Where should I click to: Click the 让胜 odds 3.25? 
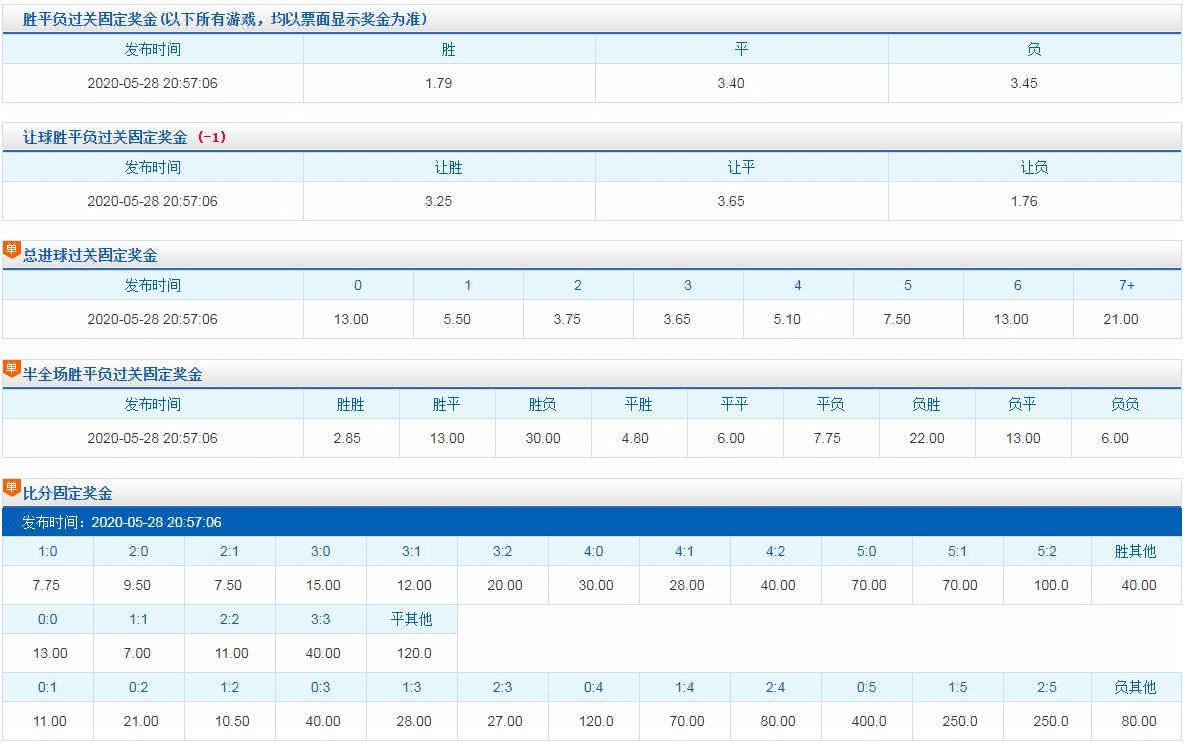click(439, 201)
